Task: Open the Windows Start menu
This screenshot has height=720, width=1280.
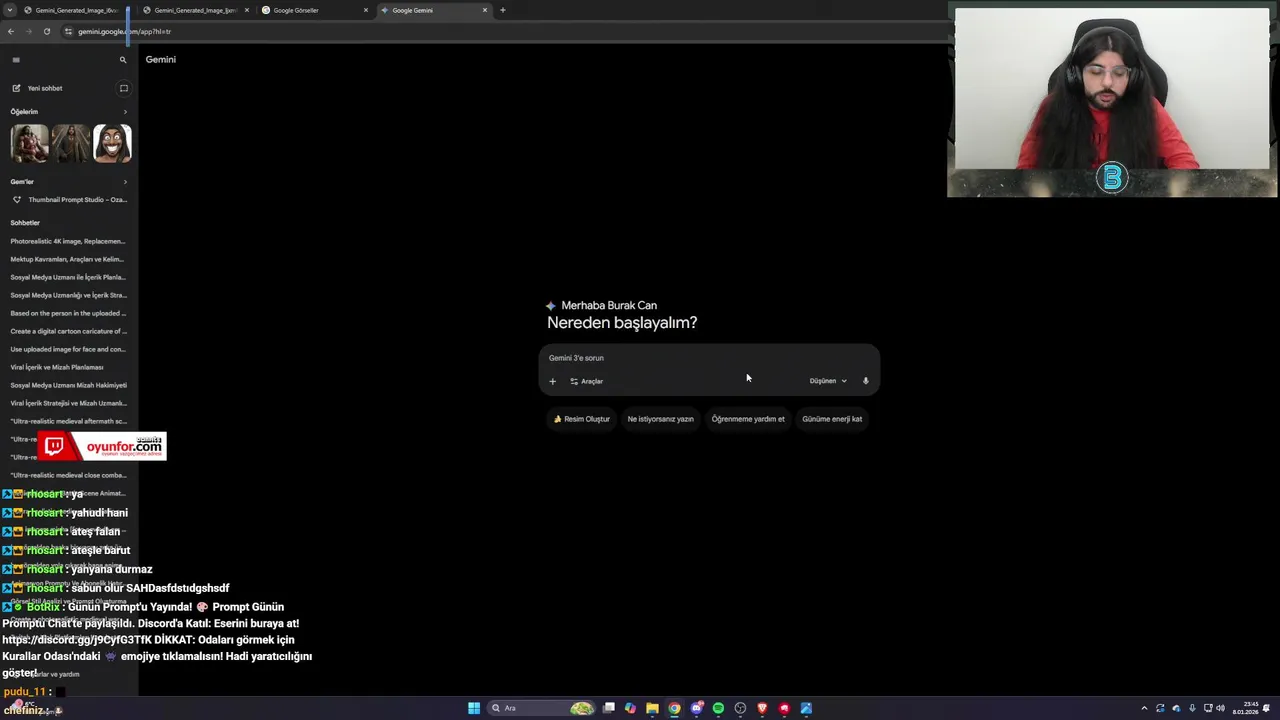Action: coord(474,708)
